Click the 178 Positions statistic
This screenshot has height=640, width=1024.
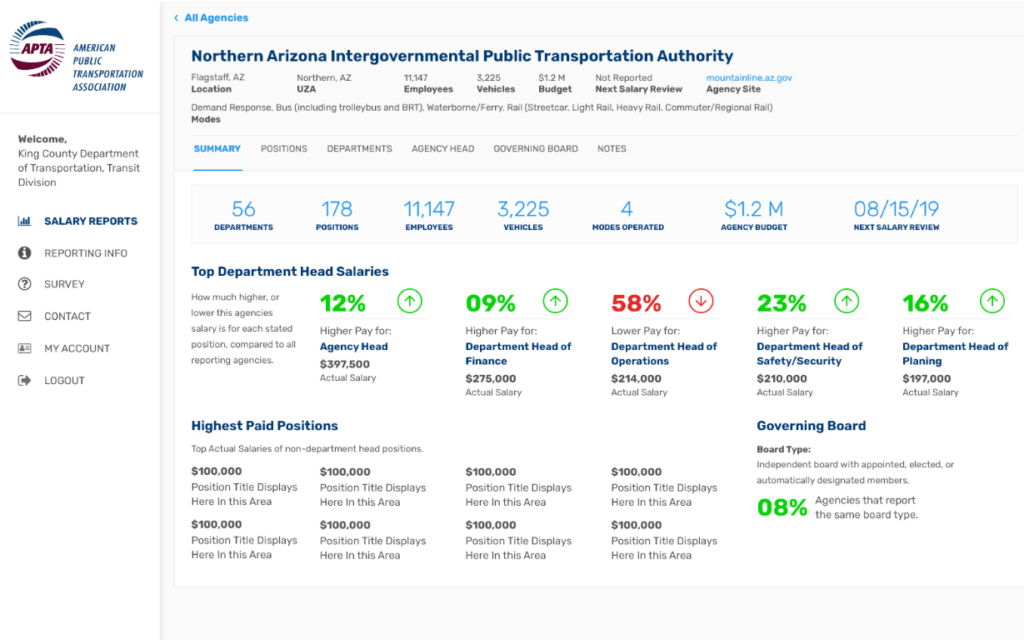337,215
